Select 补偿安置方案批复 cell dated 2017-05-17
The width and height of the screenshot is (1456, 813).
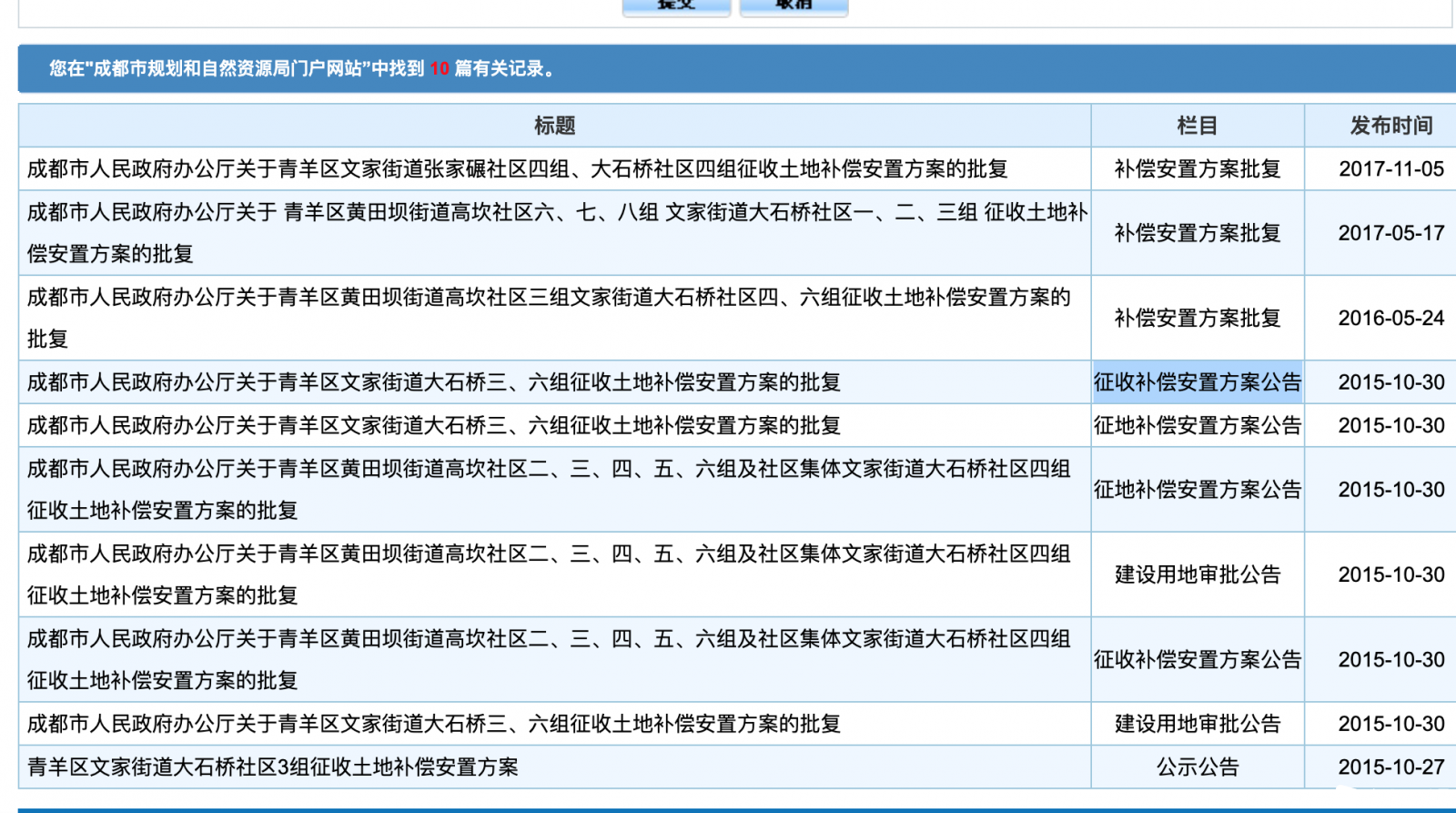[1198, 233]
